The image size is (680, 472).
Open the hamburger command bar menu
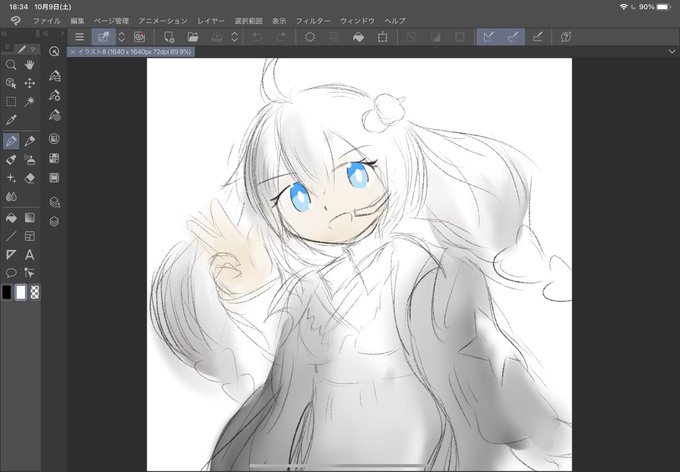coord(79,37)
